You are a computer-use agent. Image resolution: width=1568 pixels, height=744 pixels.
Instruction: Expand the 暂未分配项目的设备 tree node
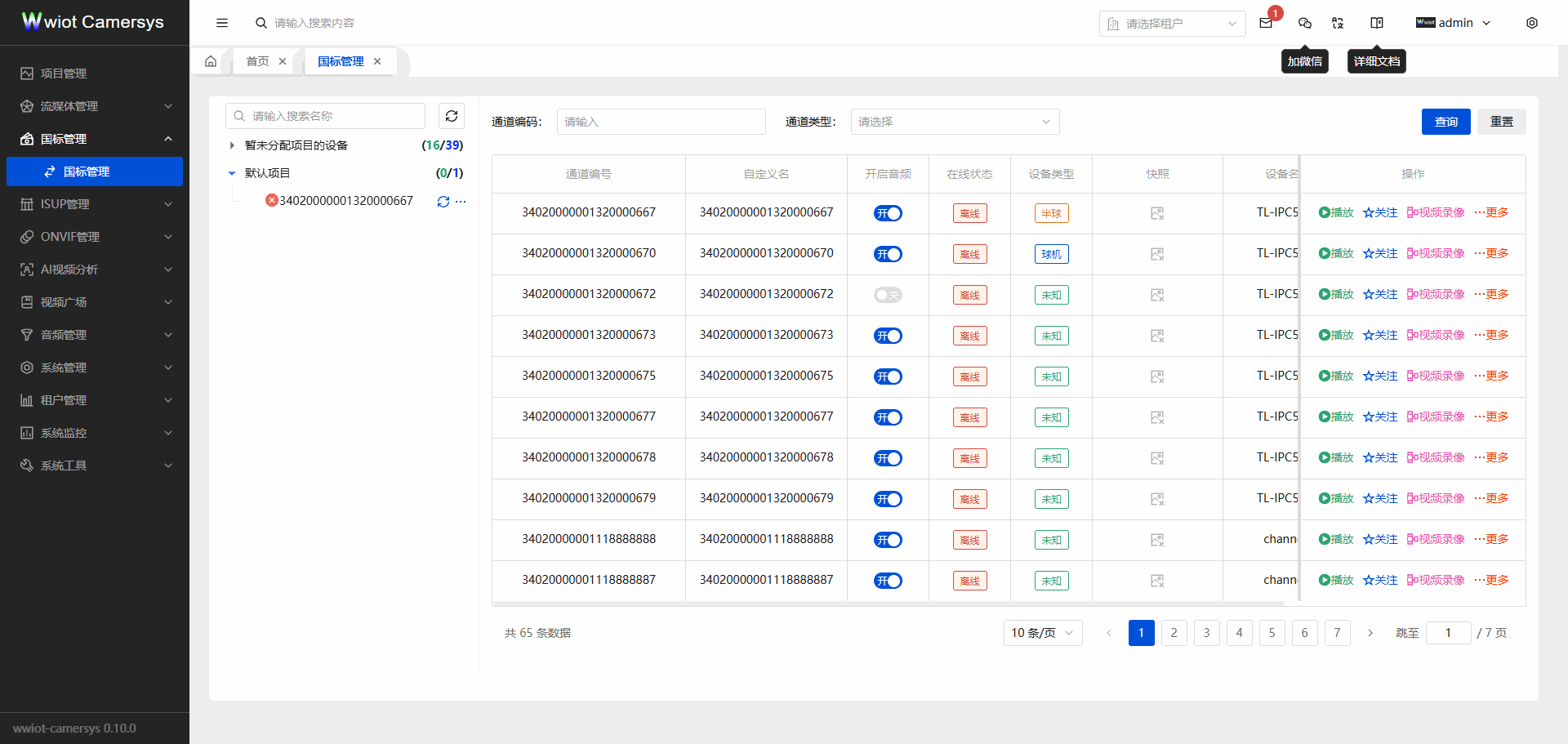point(231,145)
